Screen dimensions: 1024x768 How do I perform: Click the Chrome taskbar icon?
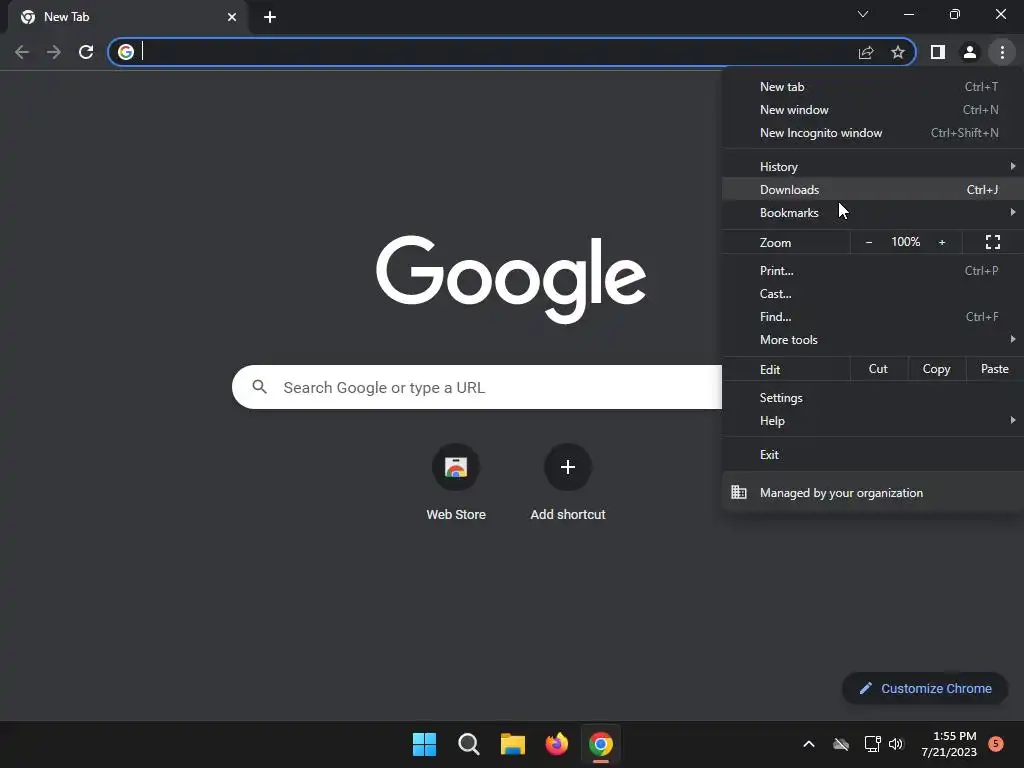[601, 744]
